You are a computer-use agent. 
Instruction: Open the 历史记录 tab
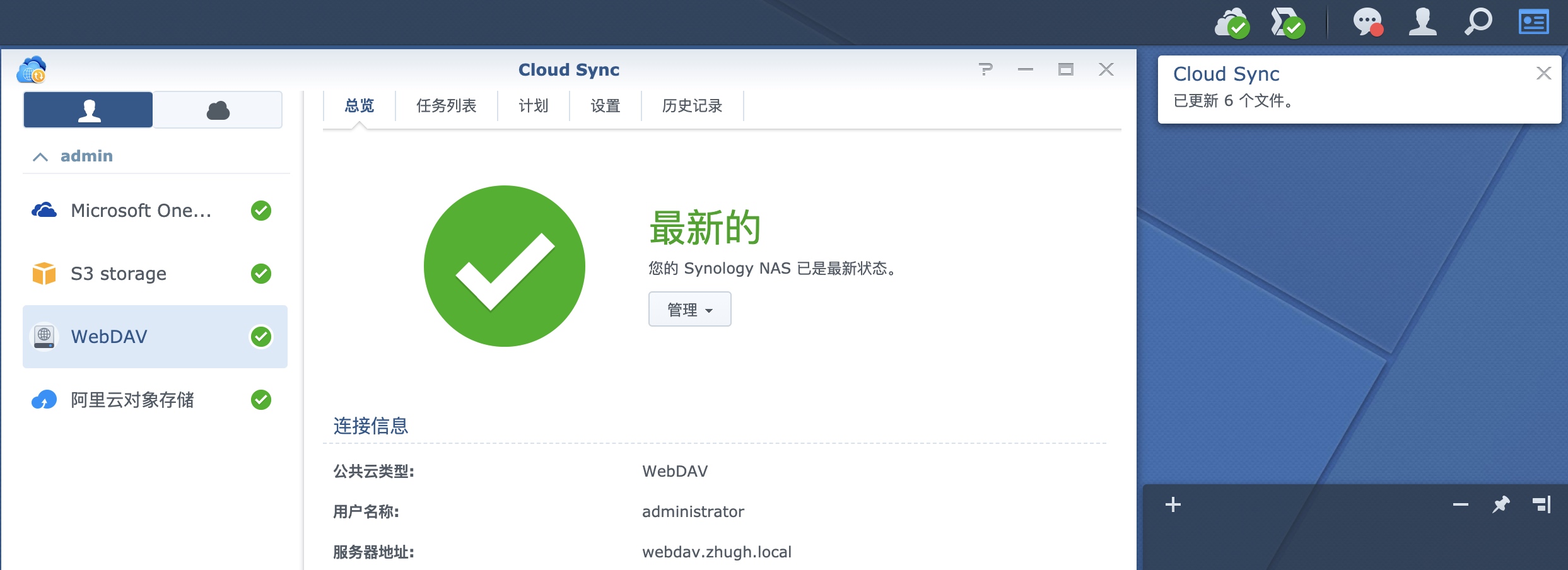693,106
